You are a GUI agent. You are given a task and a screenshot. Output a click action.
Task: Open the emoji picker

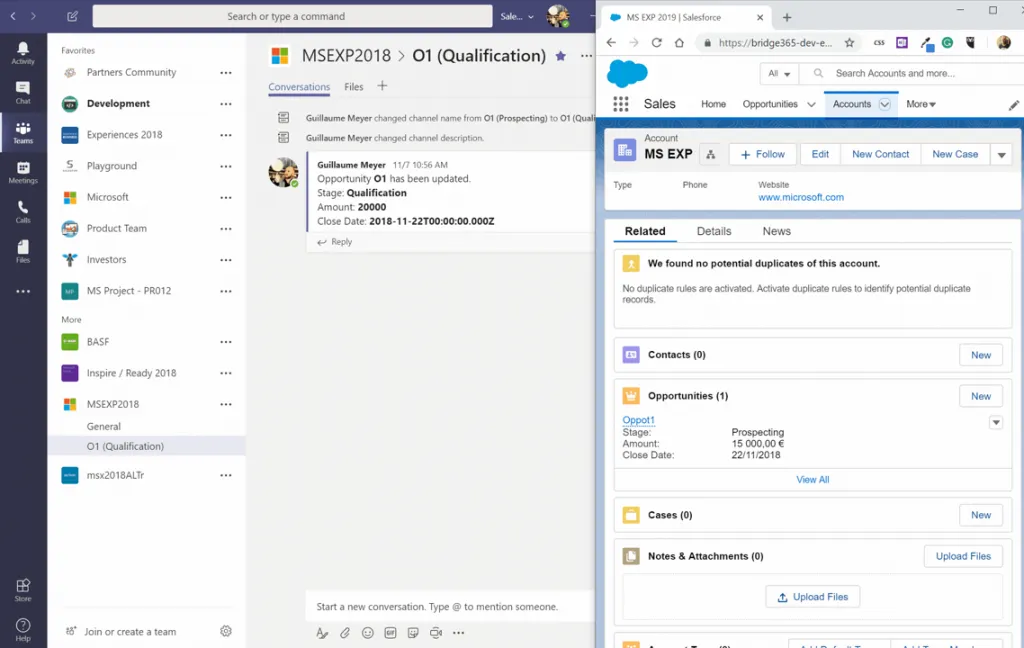(x=368, y=632)
